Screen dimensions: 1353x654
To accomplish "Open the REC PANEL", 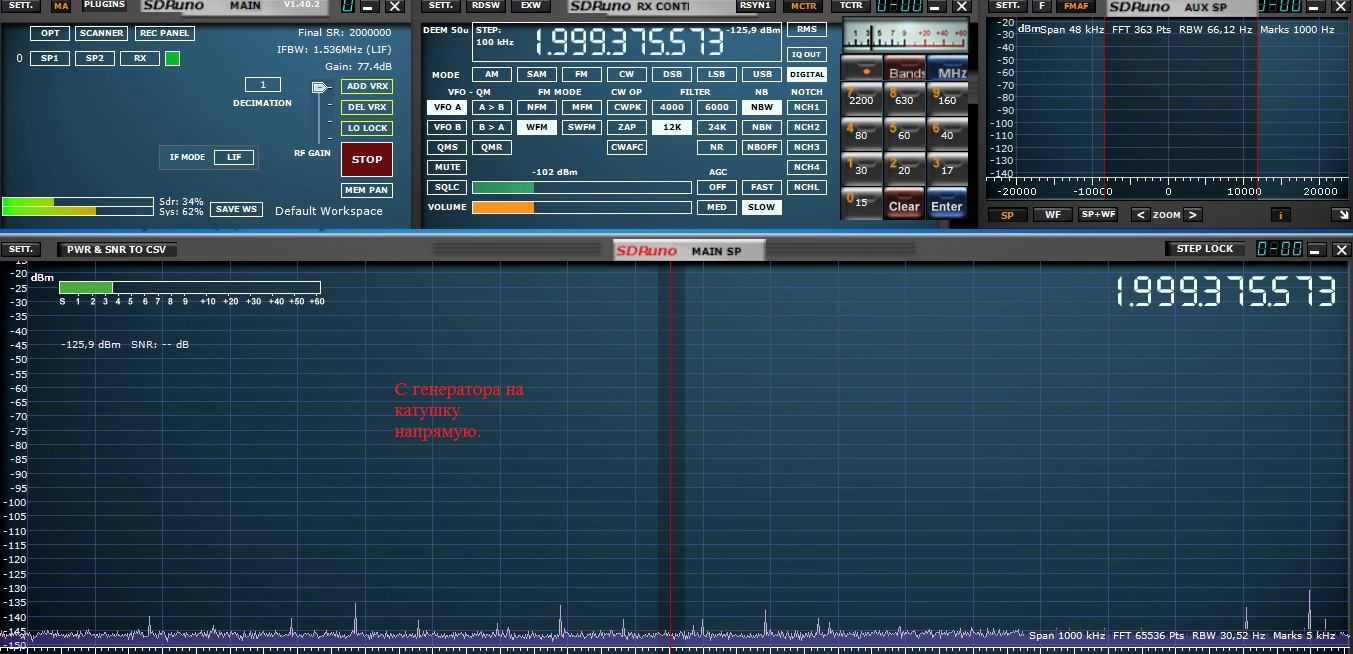I will coord(164,33).
